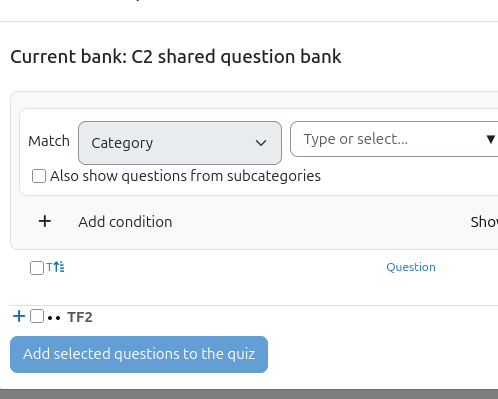
Task: Click the Current bank C2 shared question bank heading
Action: [176, 57]
